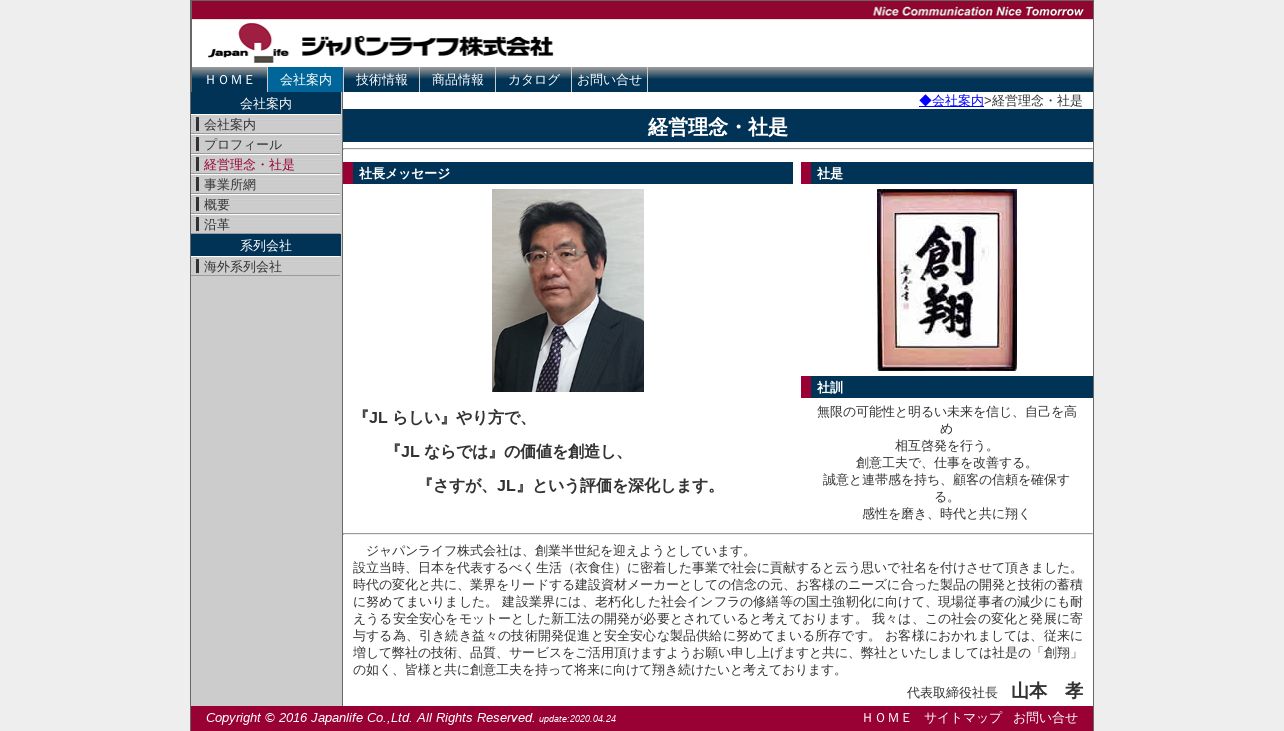Viewport: 1284px width, 731px height.
Task: Click the copyright notice text
Action: [371, 718]
